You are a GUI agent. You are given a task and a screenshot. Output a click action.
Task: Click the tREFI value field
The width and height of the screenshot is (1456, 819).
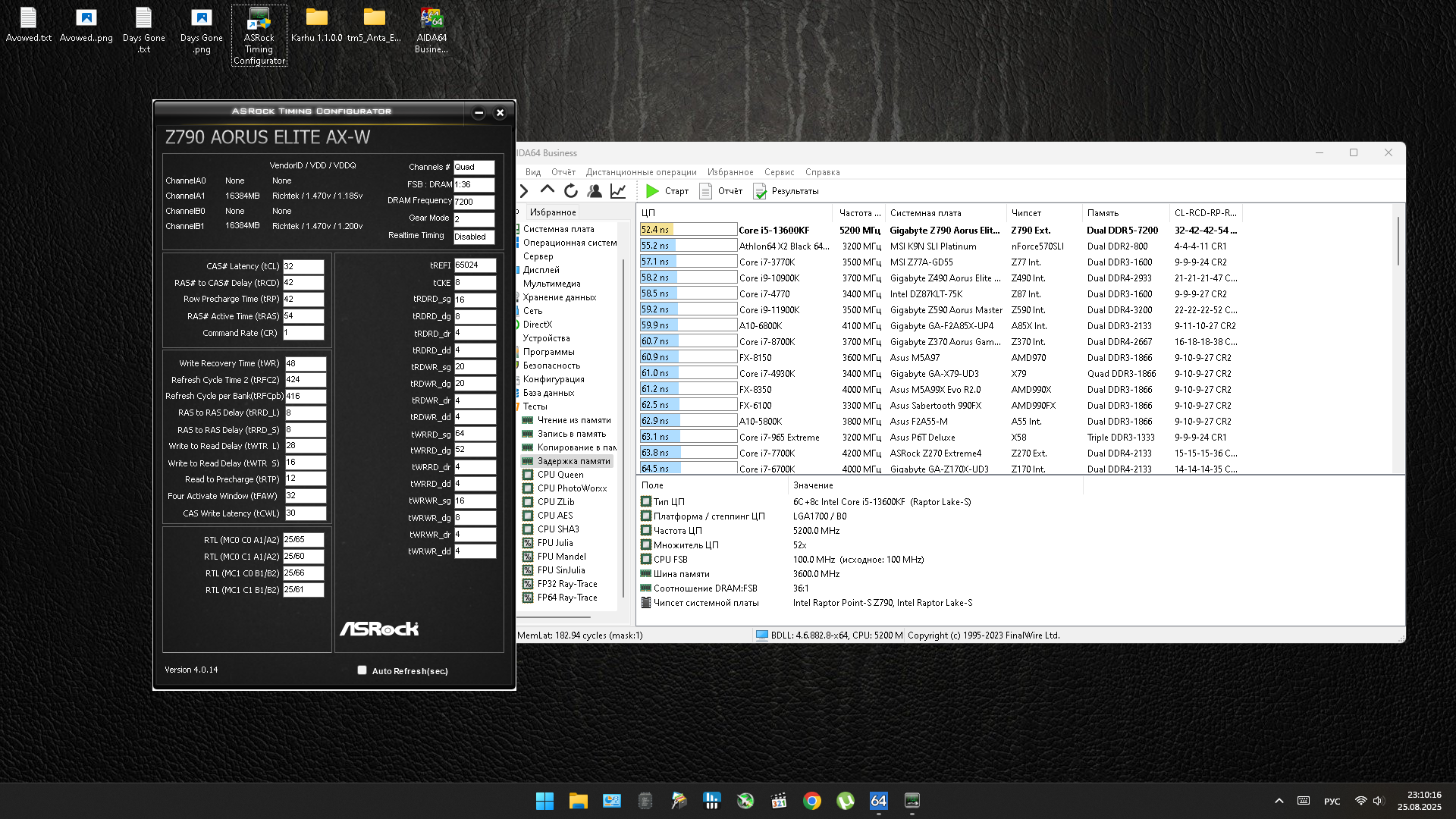coord(475,265)
